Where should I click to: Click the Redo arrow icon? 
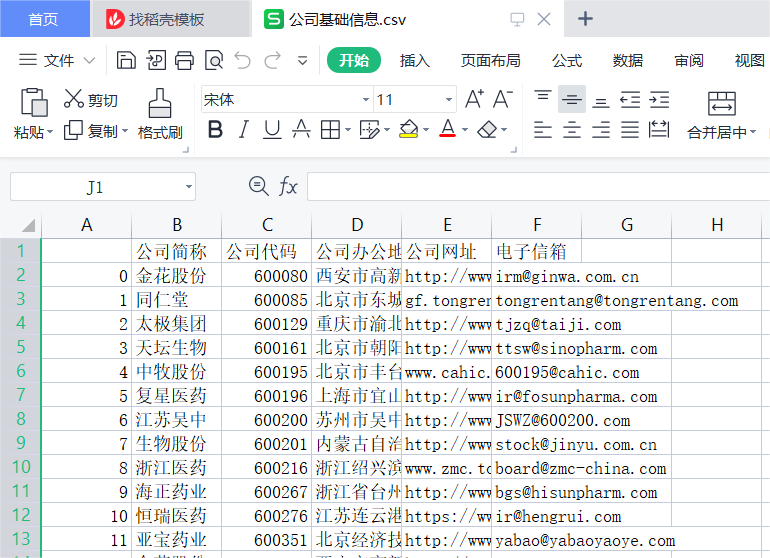point(273,60)
